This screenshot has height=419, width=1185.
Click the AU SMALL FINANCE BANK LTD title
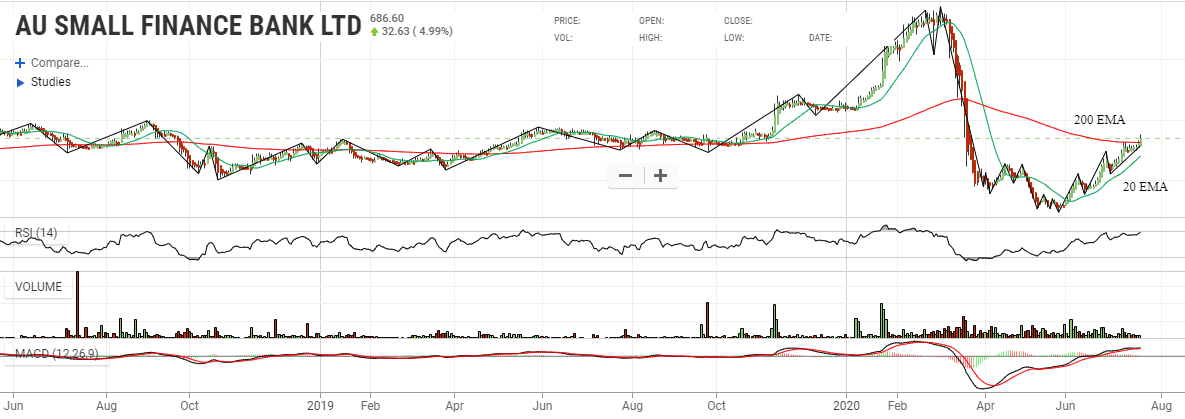click(188, 25)
